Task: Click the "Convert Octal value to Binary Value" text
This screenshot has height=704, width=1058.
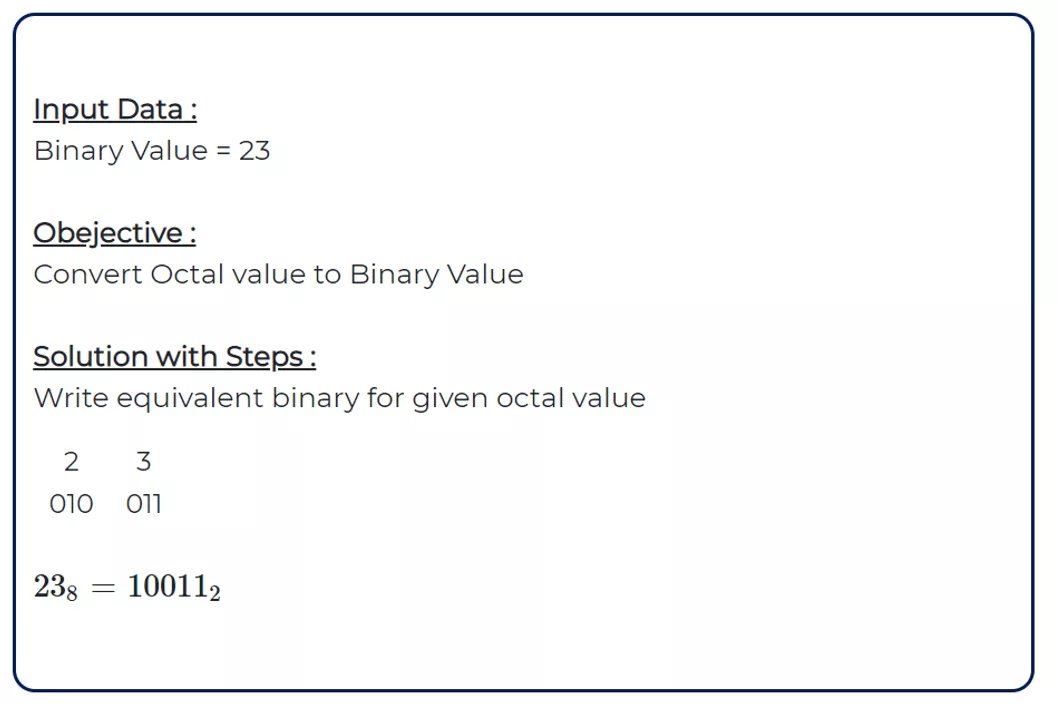Action: coord(278,274)
